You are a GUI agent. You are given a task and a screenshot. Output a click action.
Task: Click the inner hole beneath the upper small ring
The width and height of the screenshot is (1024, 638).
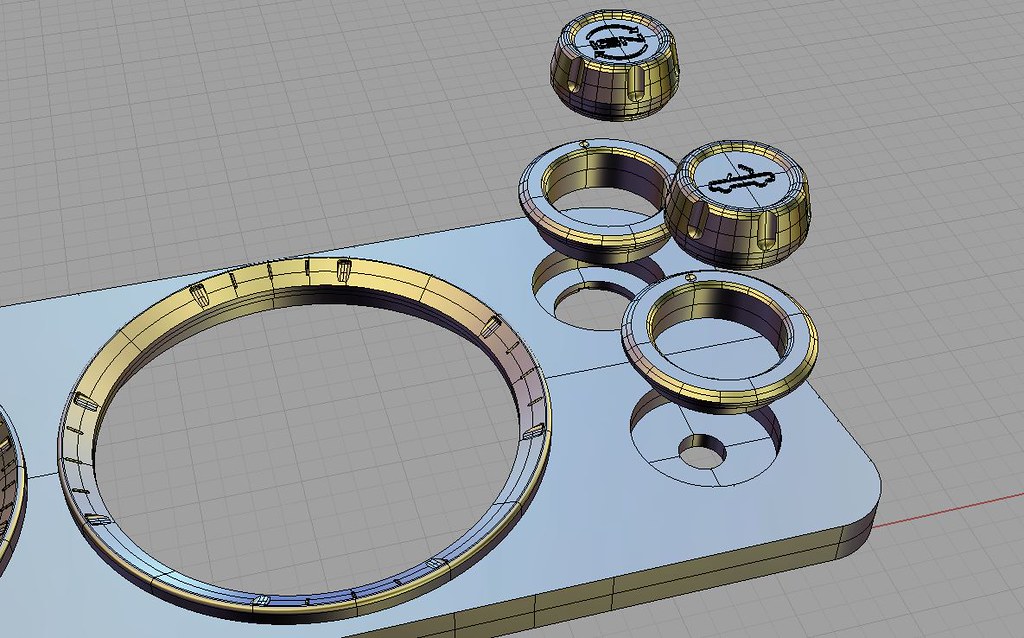click(588, 307)
